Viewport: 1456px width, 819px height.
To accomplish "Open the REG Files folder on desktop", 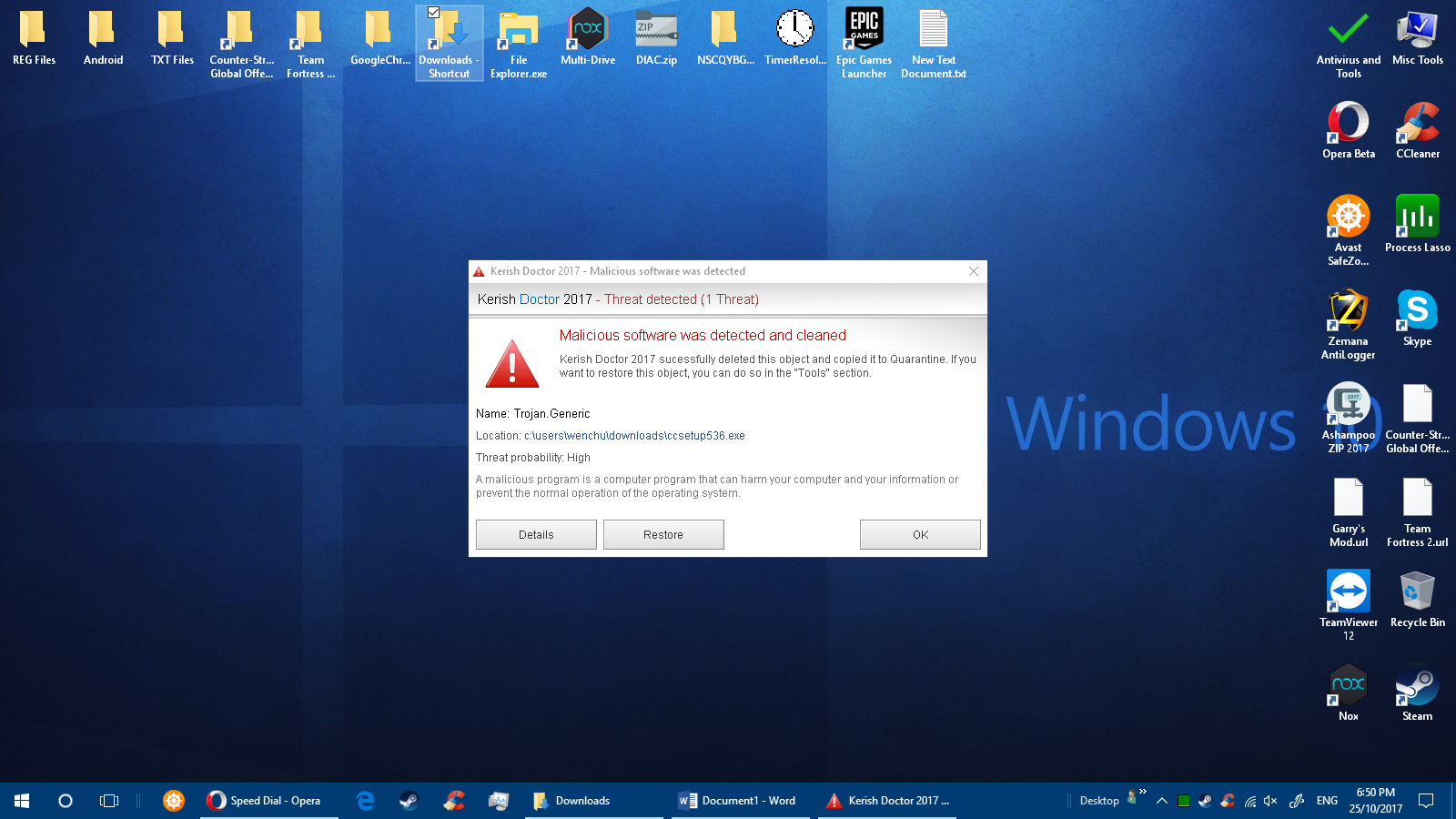I will 34,38.
